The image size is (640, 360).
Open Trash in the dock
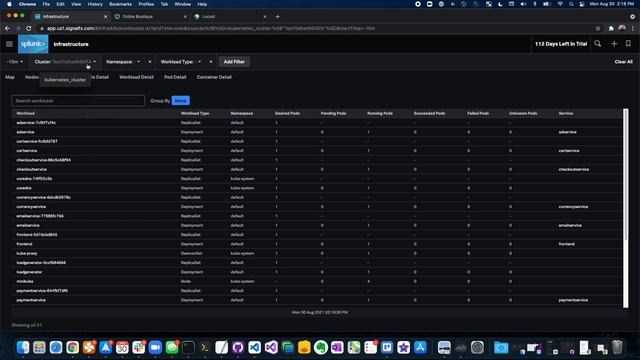[618, 347]
